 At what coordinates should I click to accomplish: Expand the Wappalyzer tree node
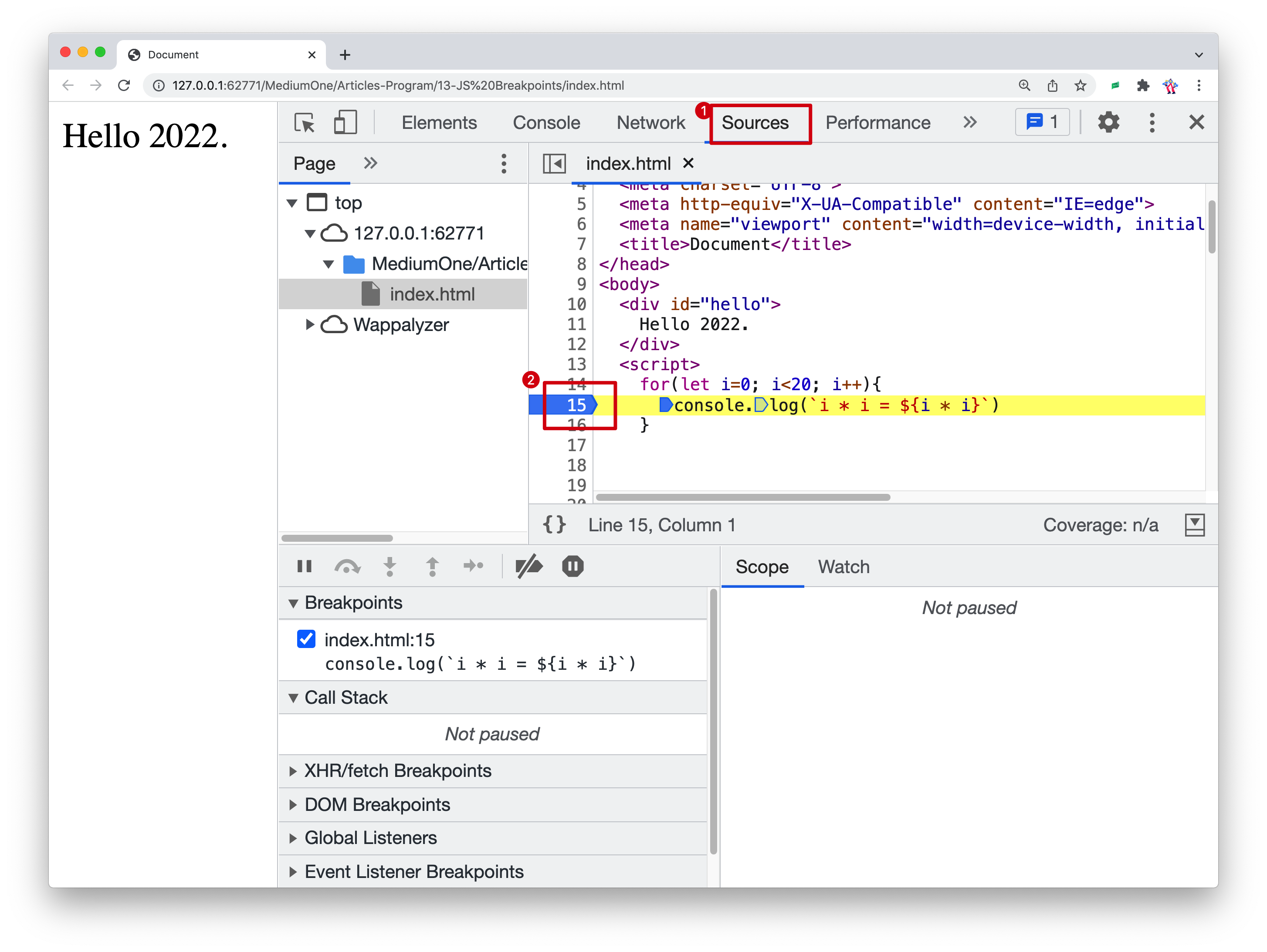click(309, 324)
